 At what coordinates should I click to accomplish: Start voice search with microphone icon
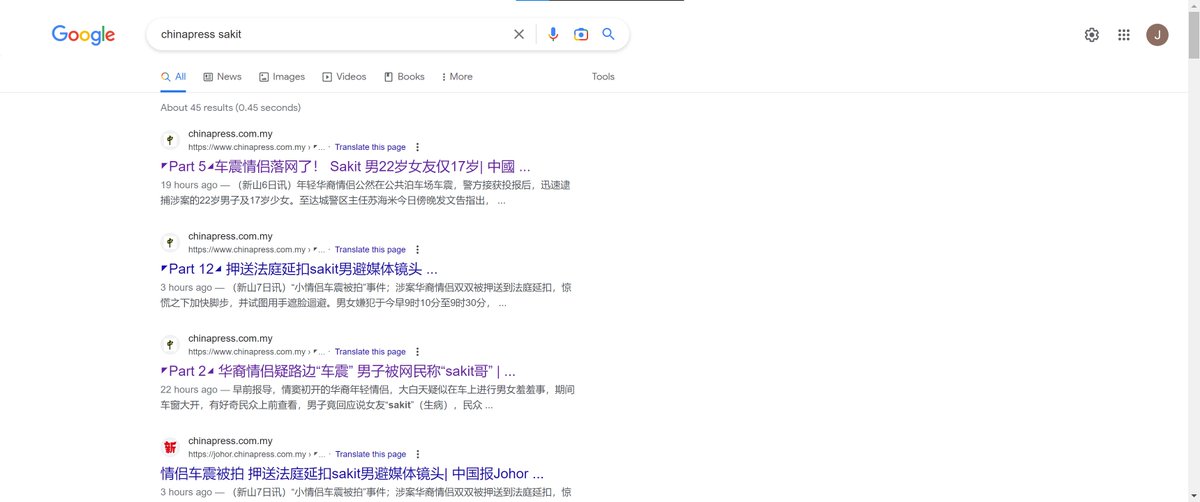pyautogui.click(x=553, y=34)
